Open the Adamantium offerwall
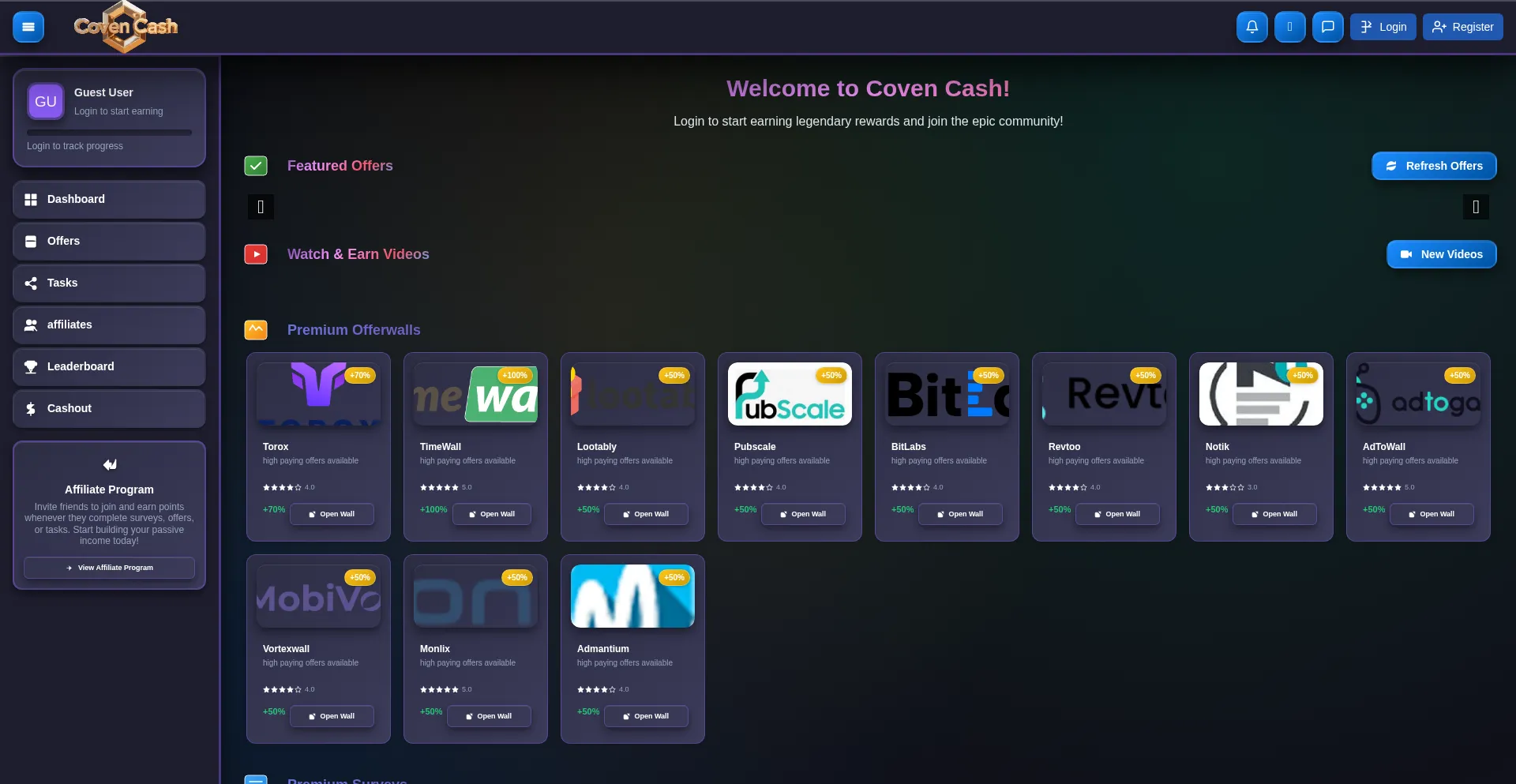This screenshot has width=1516, height=784. (x=646, y=716)
